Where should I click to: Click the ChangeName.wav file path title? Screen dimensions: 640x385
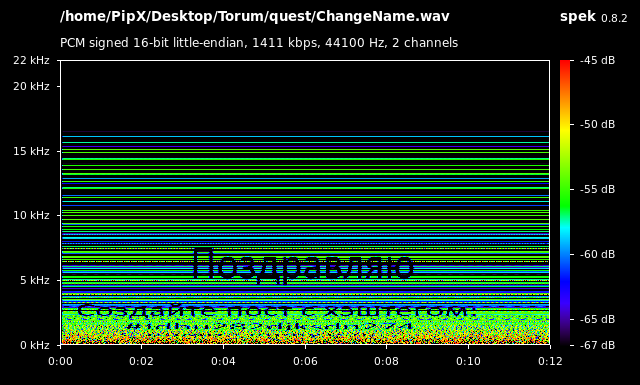pyautogui.click(x=254, y=17)
